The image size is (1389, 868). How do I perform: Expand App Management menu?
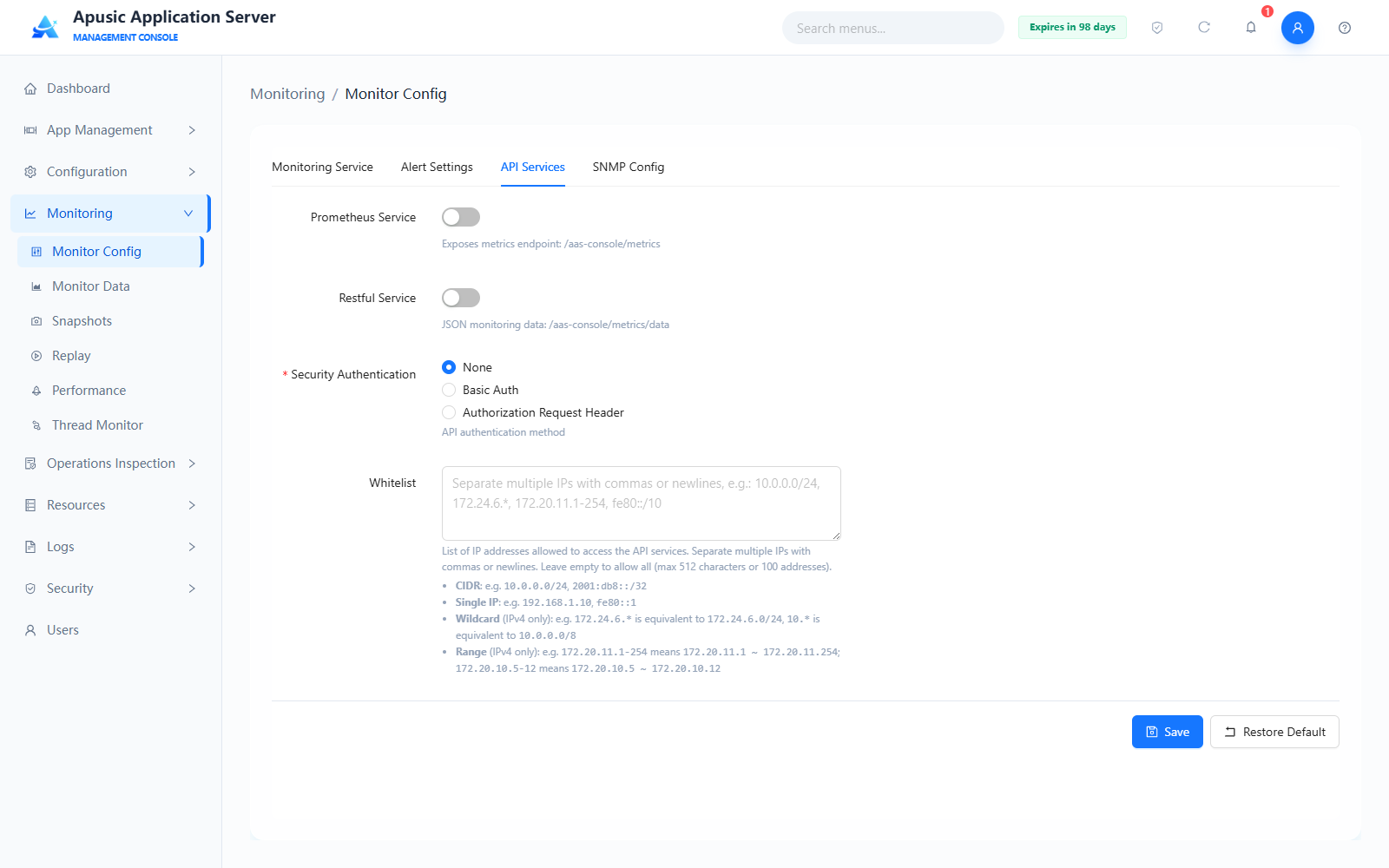coord(111,130)
